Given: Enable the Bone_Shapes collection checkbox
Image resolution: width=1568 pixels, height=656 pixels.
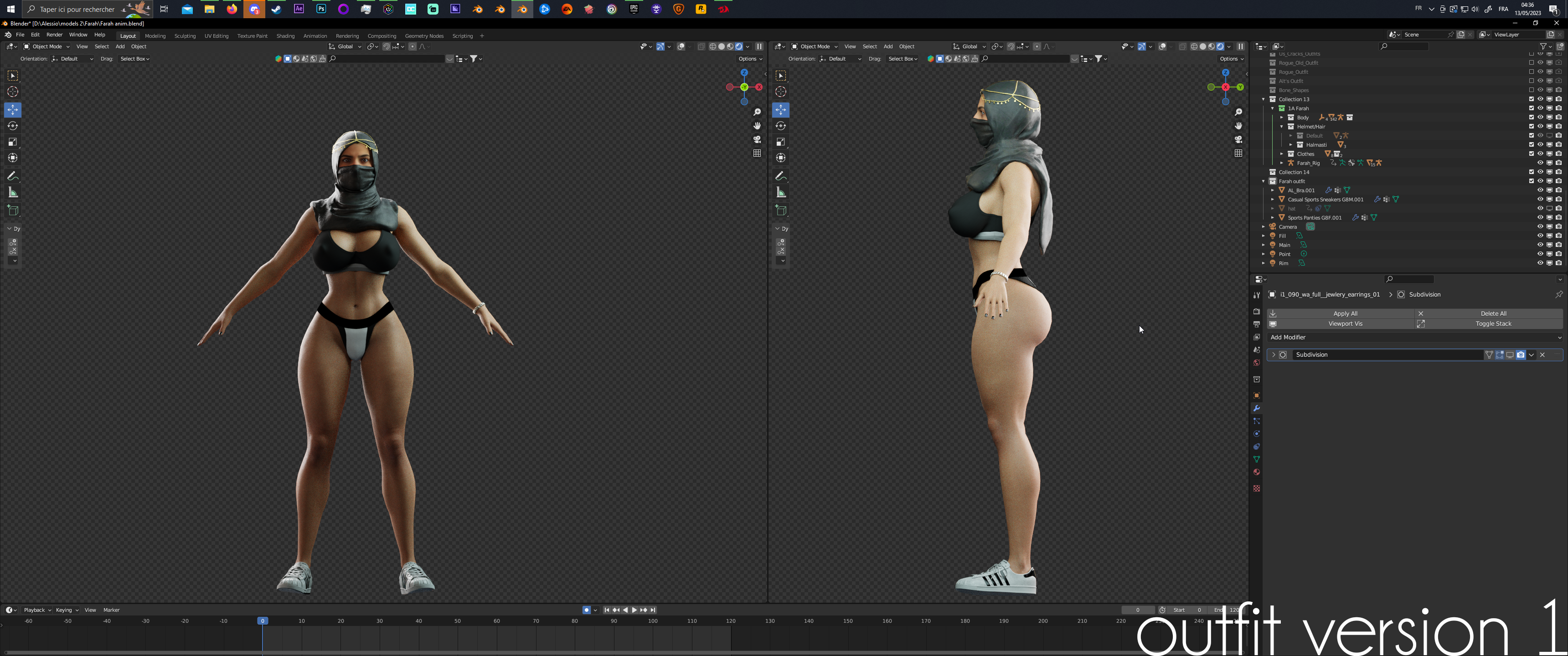Looking at the screenshot, I should [1532, 90].
